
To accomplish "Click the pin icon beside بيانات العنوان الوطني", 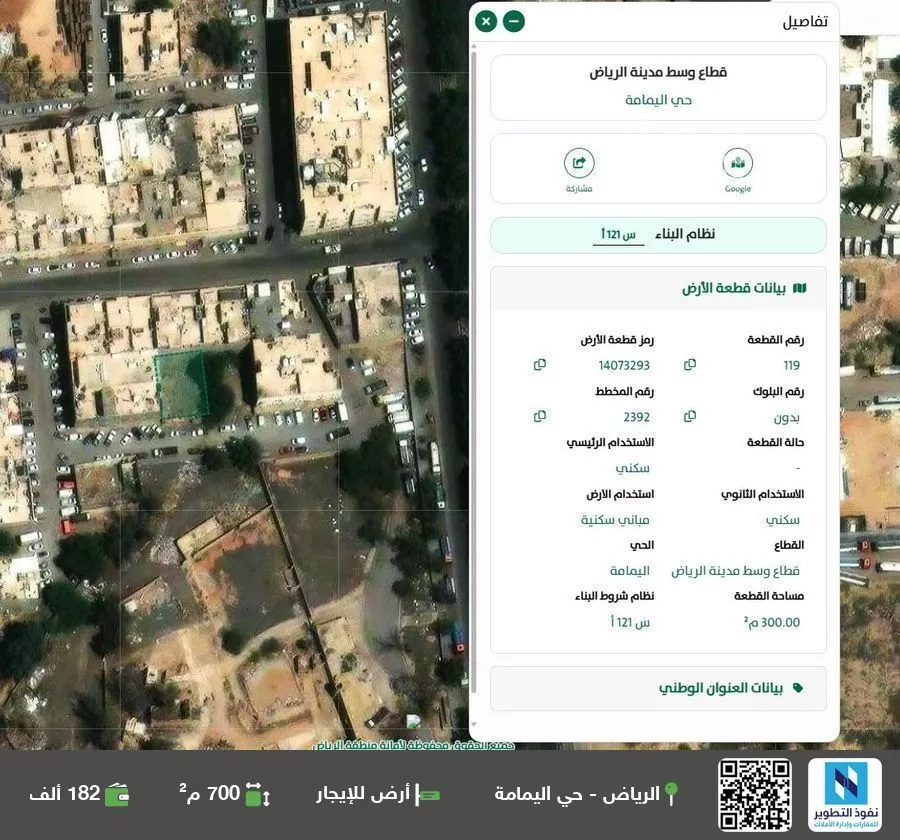I will point(797,687).
